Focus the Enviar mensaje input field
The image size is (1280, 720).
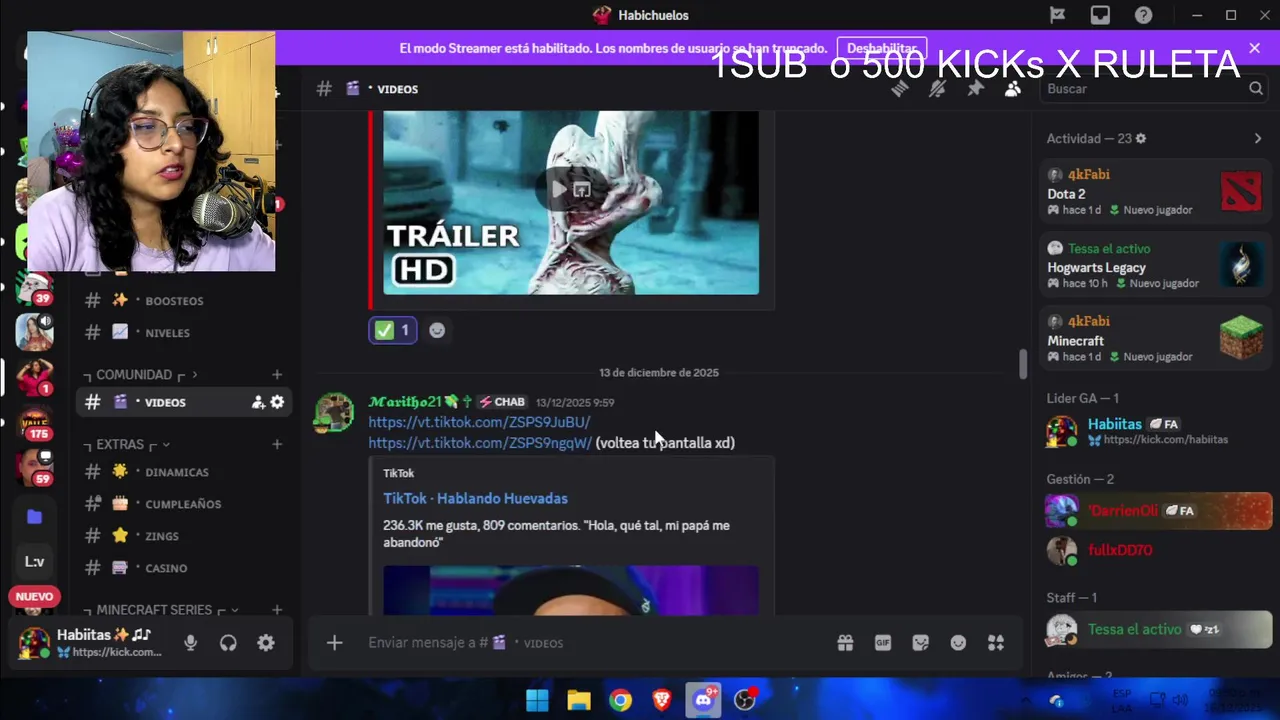click(x=590, y=643)
